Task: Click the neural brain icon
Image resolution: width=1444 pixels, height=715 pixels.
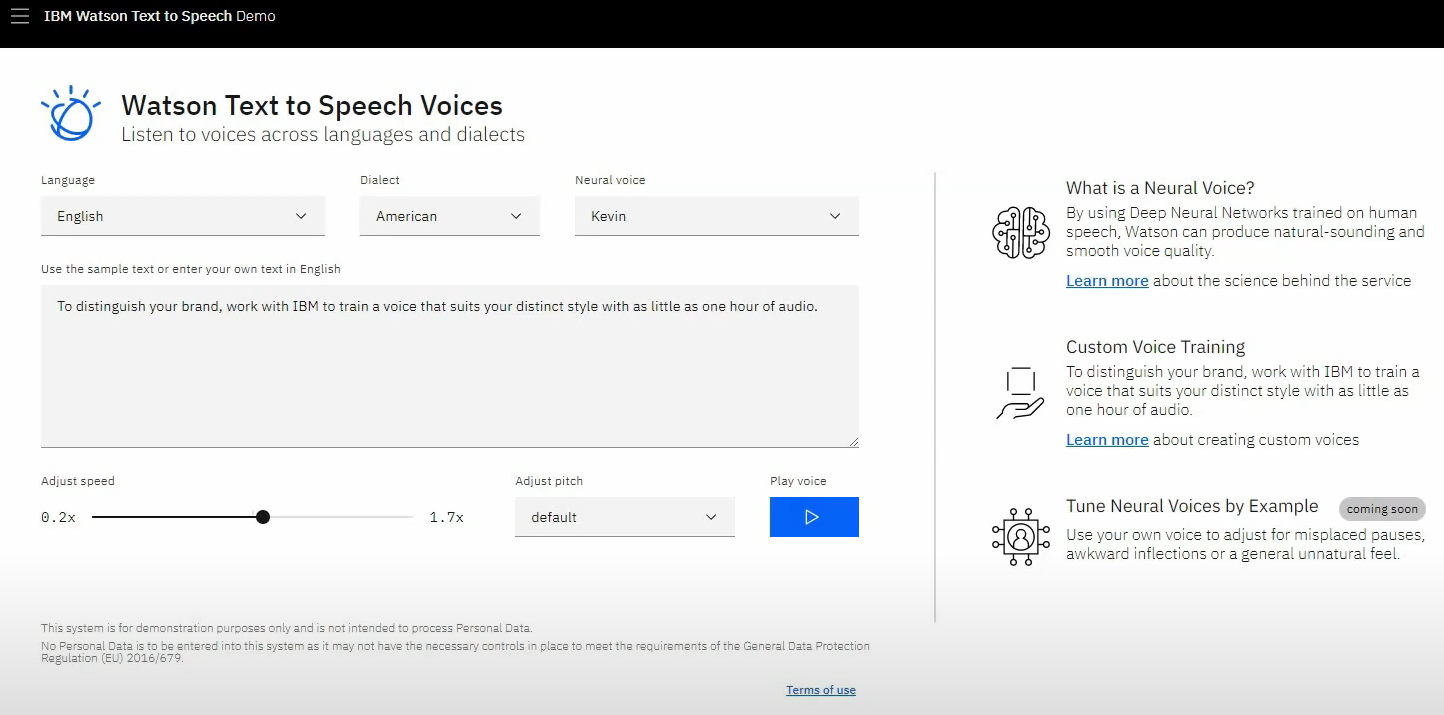Action: tap(1020, 233)
